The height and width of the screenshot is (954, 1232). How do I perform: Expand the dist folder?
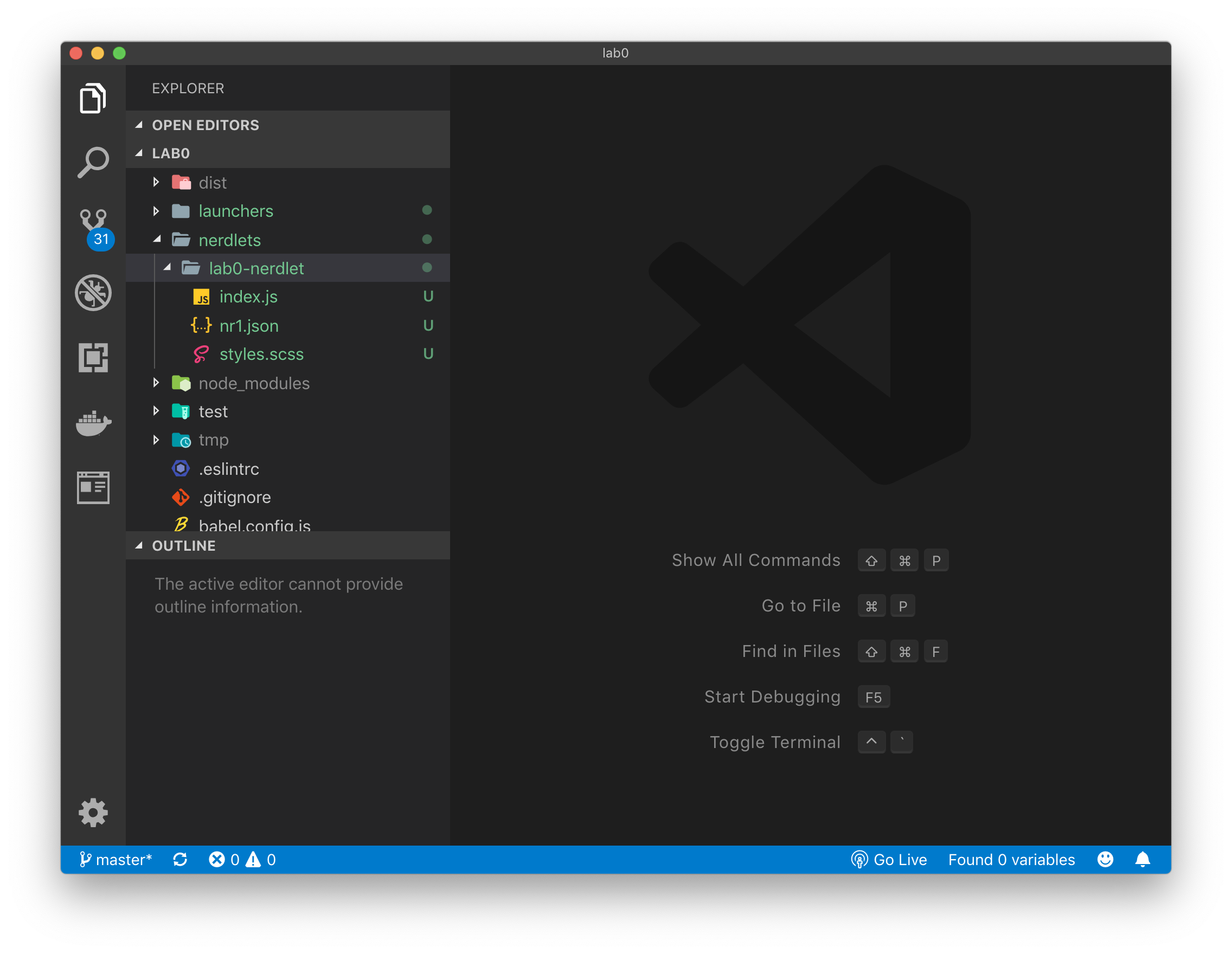[212, 183]
